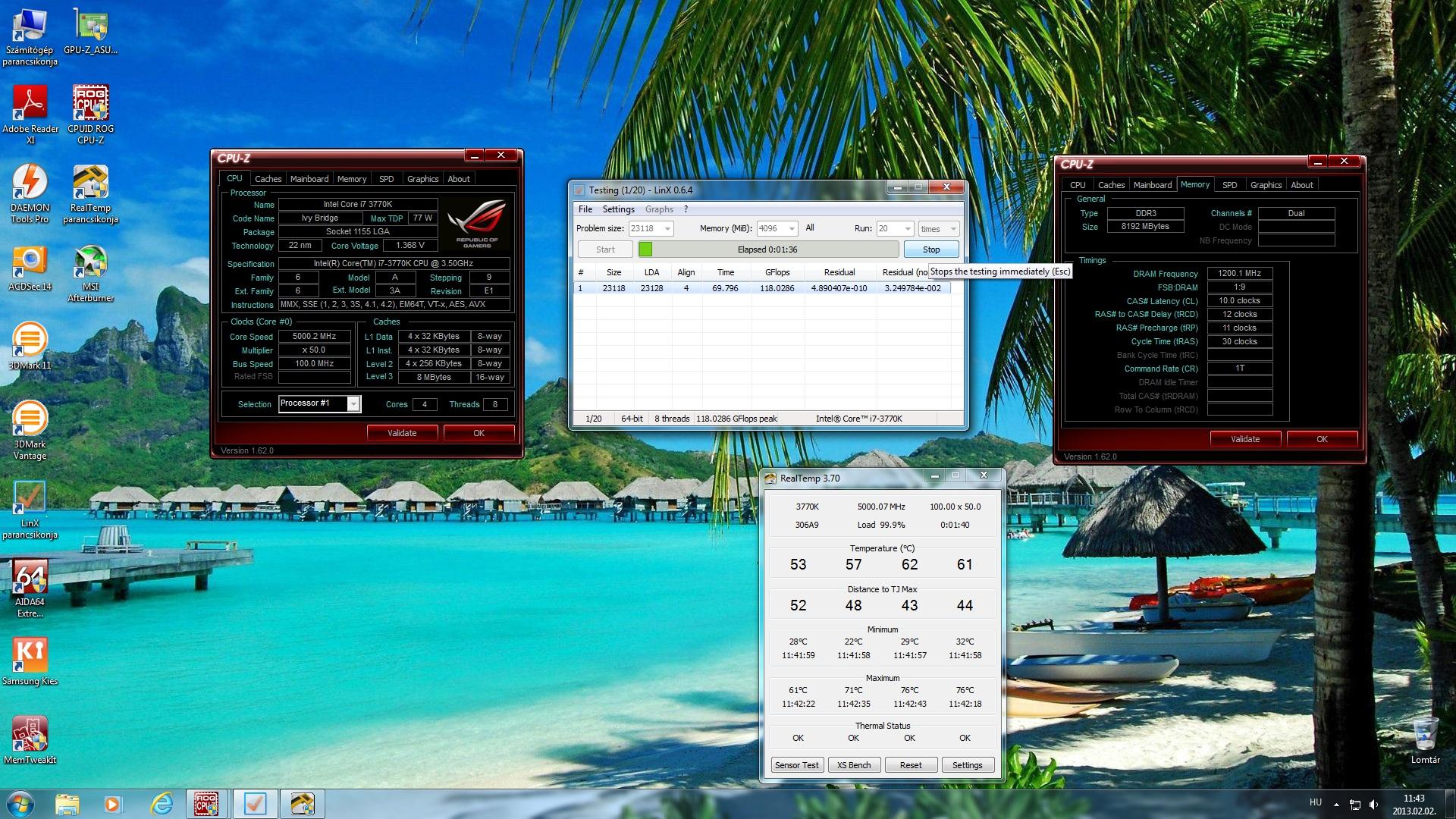This screenshot has width=1456, height=819.
Task: Open the 3DMark Vantage desktop icon
Action: [x=30, y=430]
